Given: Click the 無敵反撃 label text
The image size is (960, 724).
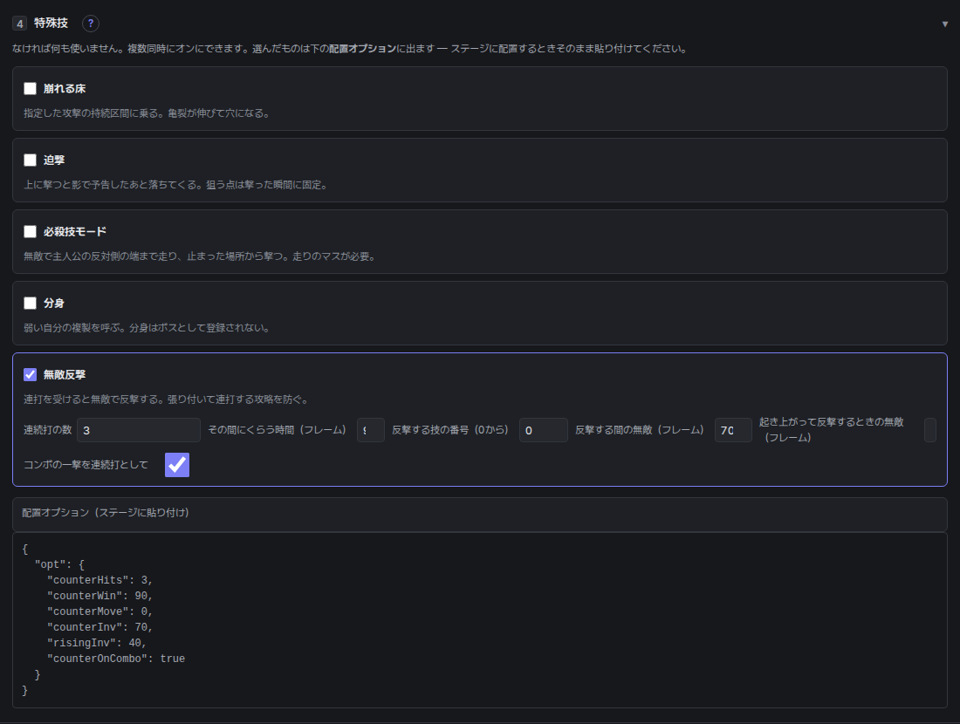Looking at the screenshot, I should point(64,375).
